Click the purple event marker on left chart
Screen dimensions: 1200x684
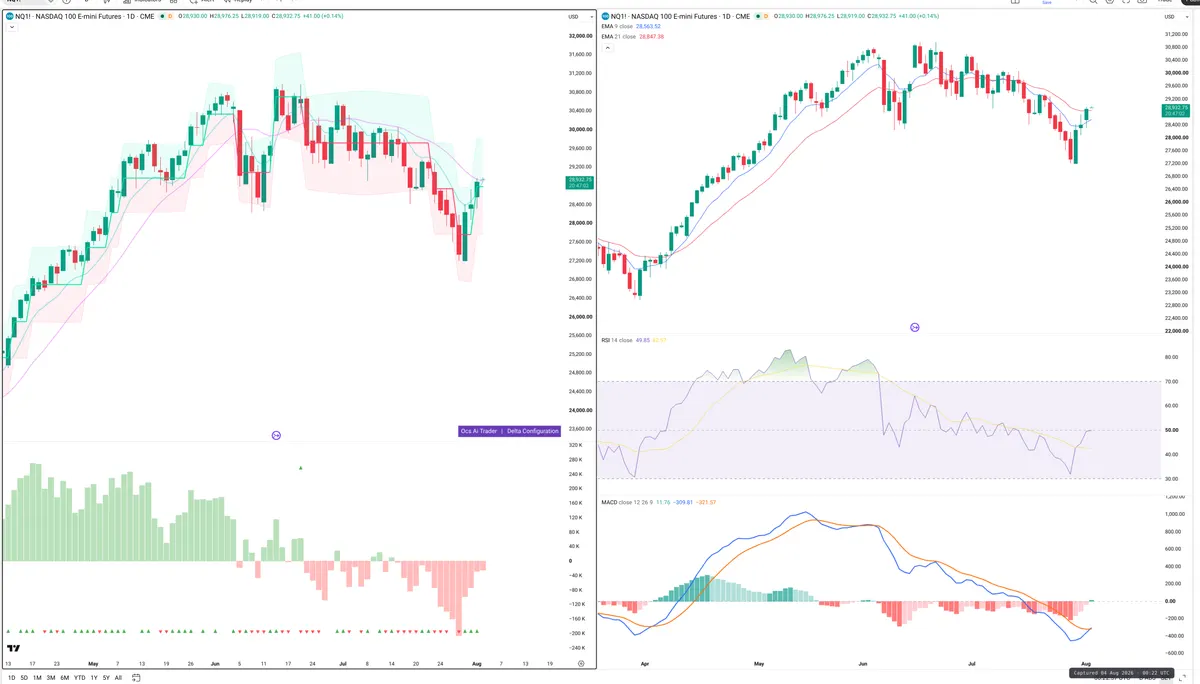tap(276, 435)
